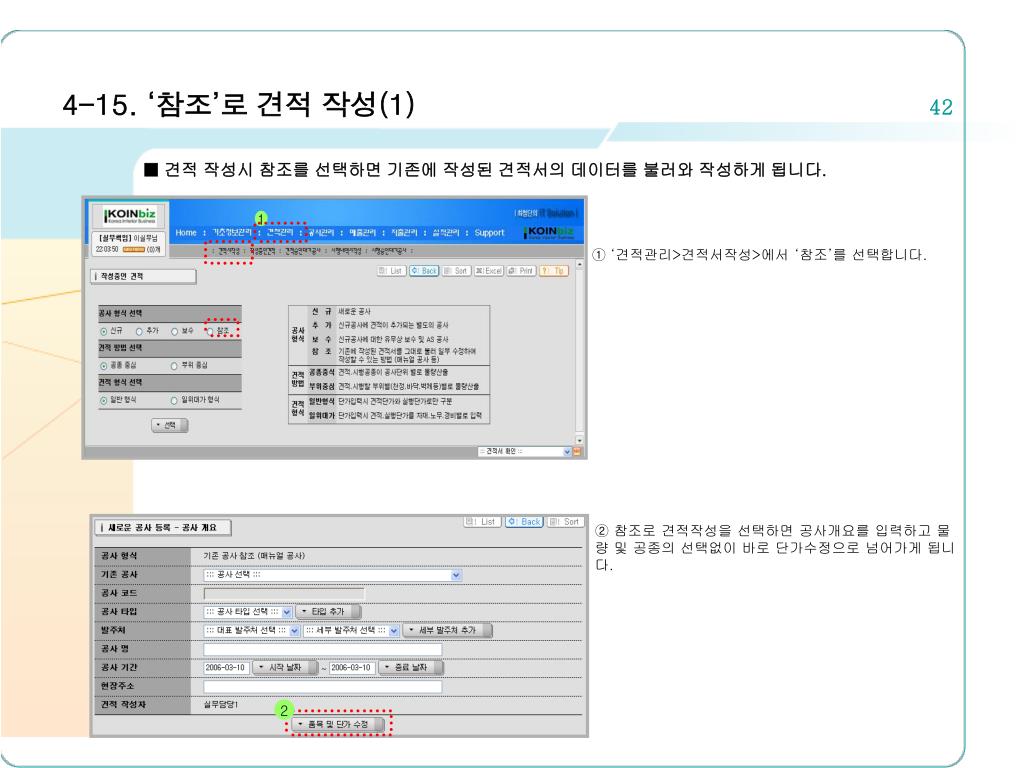Click Back button in the 공사 개요 form
Screen dimensions: 1024x768
524,522
